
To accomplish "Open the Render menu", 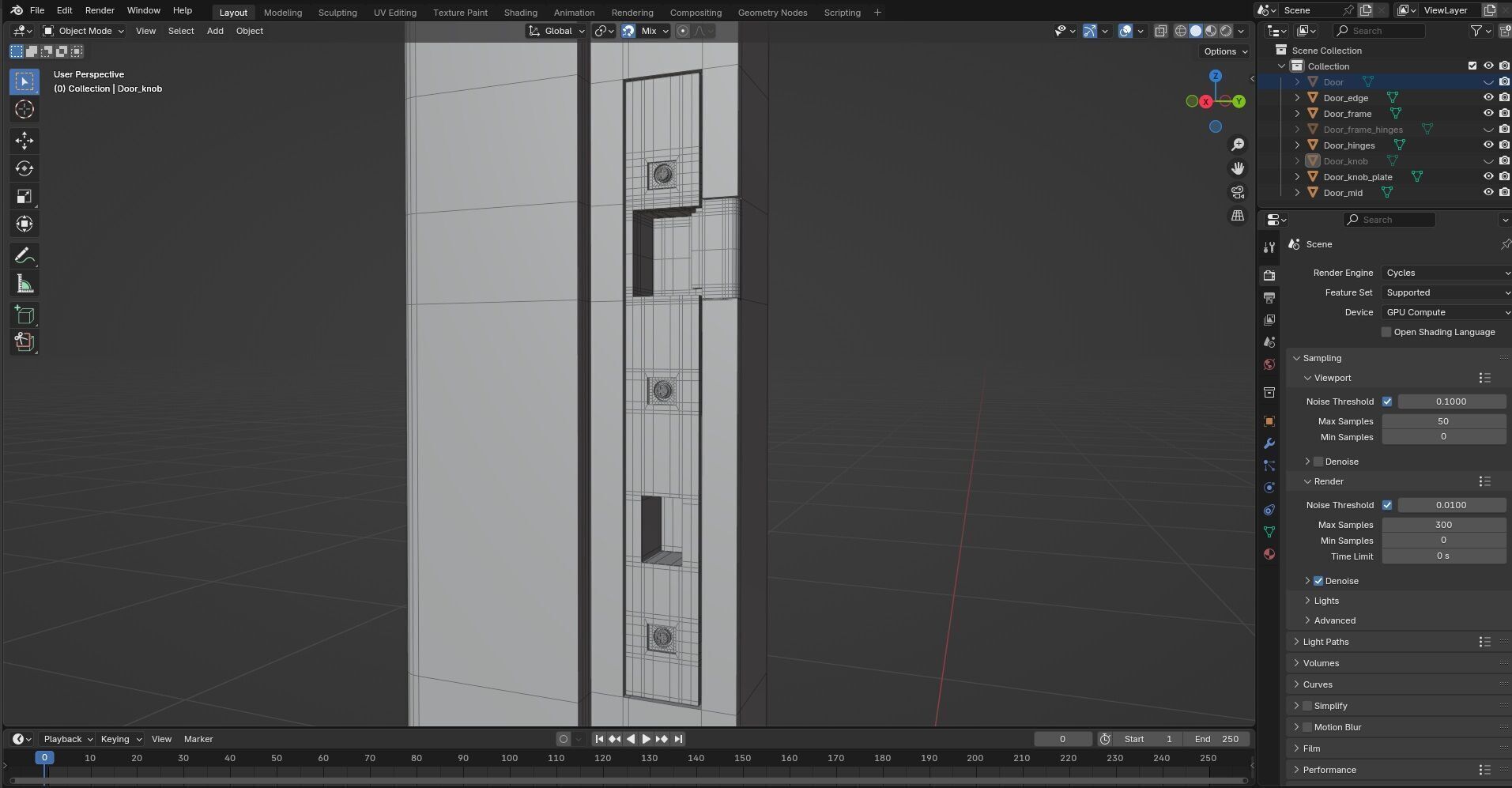I will click(x=100, y=10).
